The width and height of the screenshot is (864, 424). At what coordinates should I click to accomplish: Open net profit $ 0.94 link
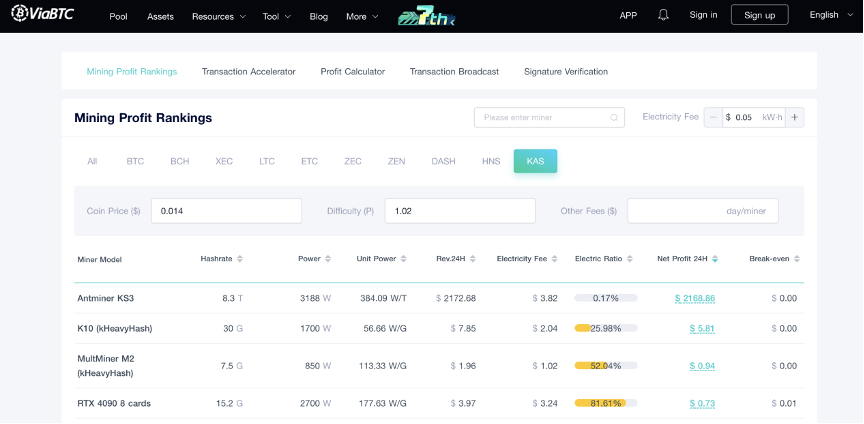coord(702,366)
